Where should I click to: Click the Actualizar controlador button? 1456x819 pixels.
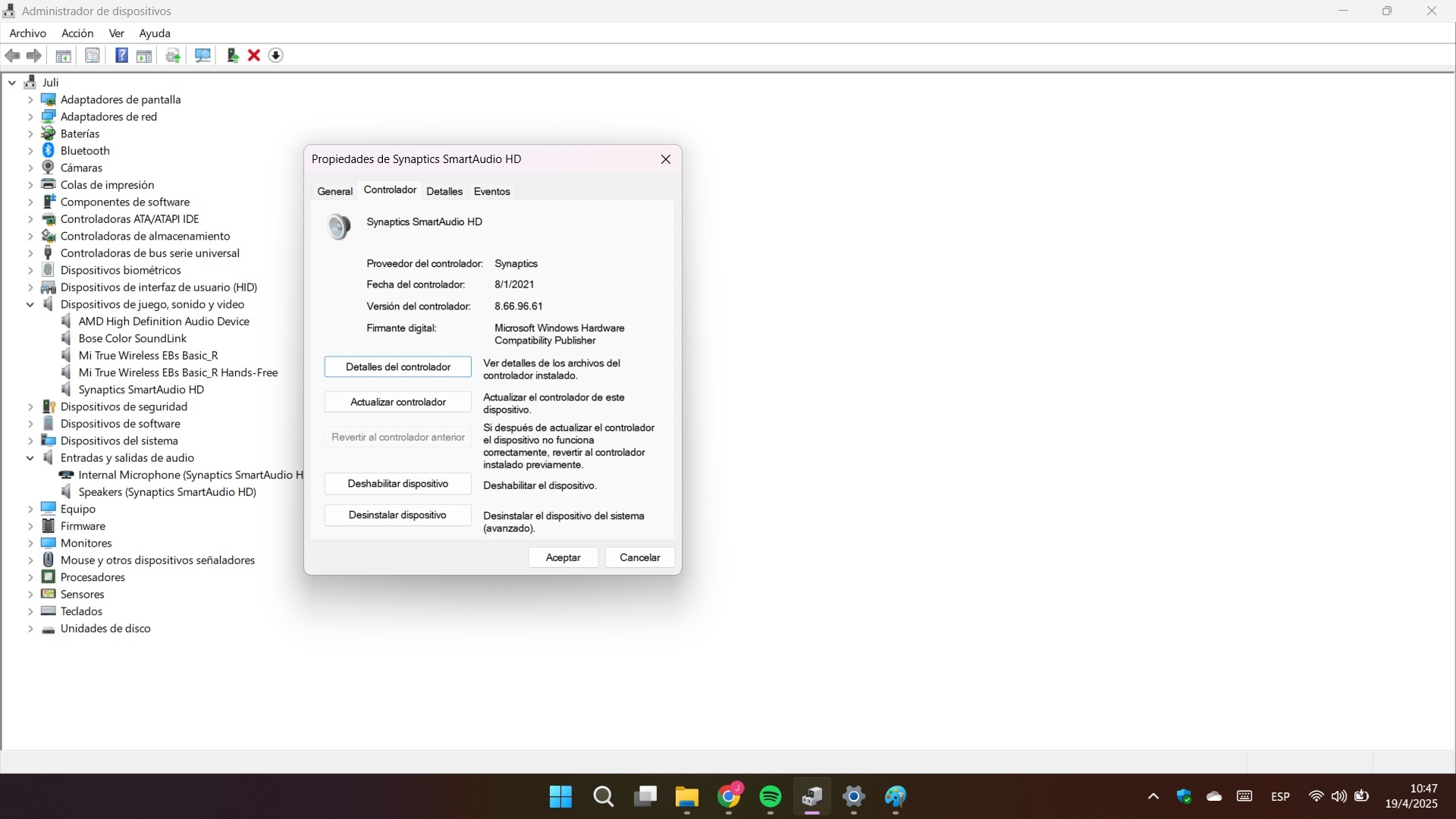click(397, 402)
